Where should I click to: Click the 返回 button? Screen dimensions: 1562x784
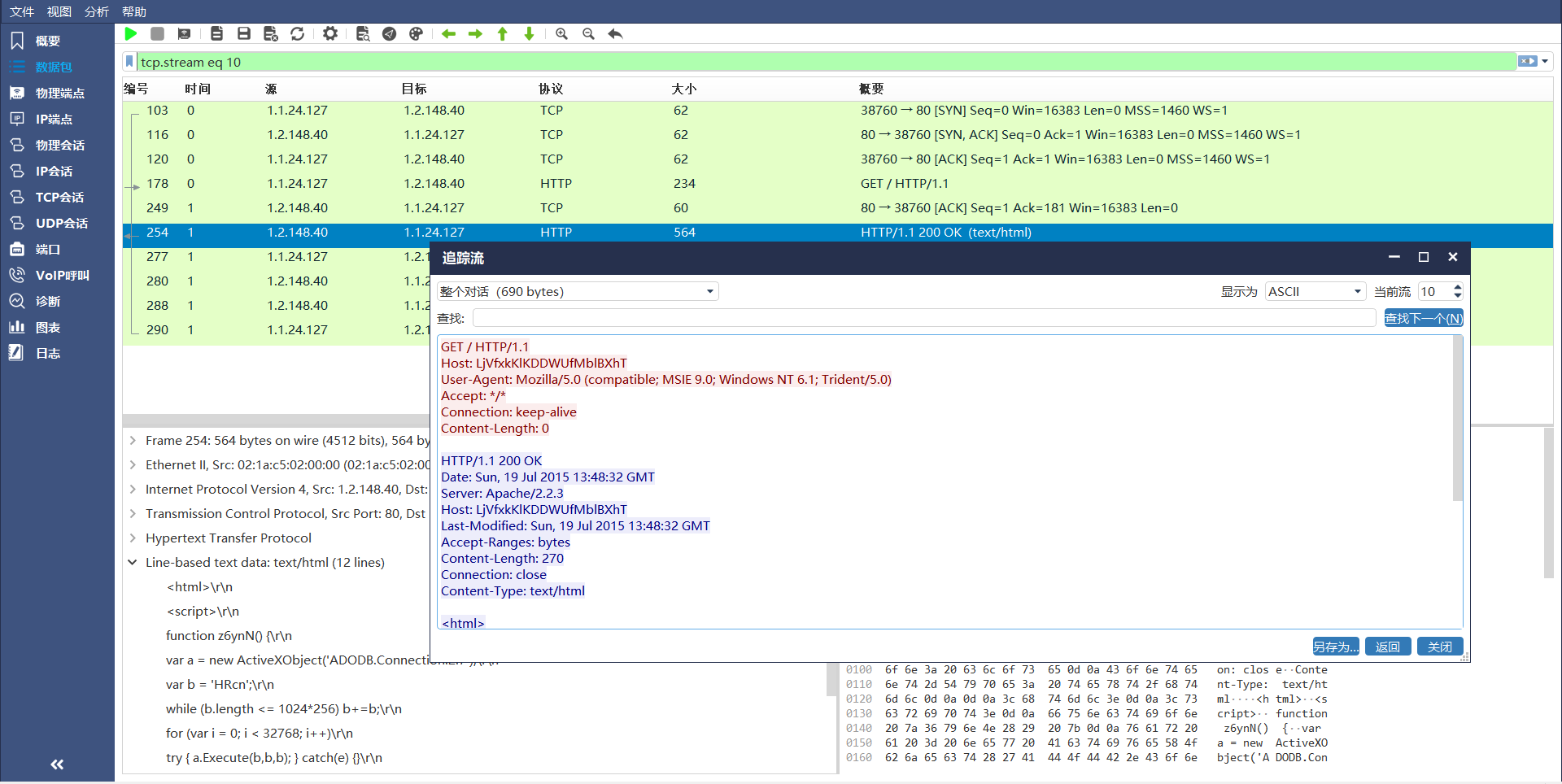click(1388, 647)
